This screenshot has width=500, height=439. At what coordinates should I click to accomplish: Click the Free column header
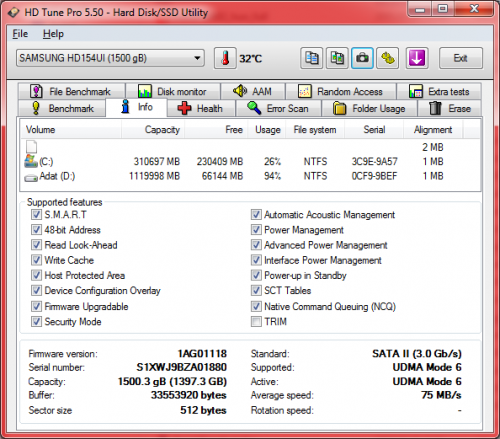[x=216, y=129]
